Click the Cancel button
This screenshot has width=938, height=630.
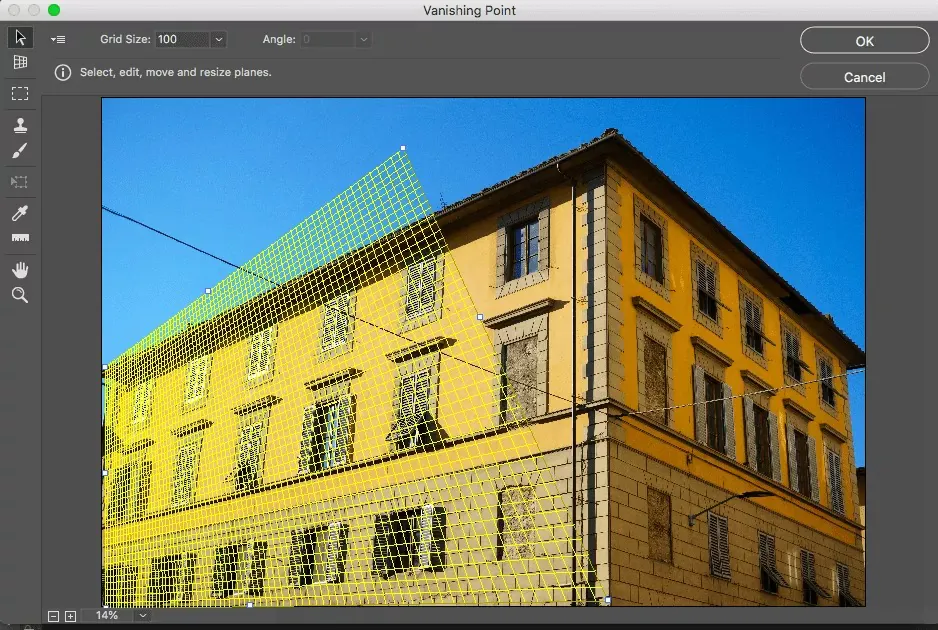point(864,77)
